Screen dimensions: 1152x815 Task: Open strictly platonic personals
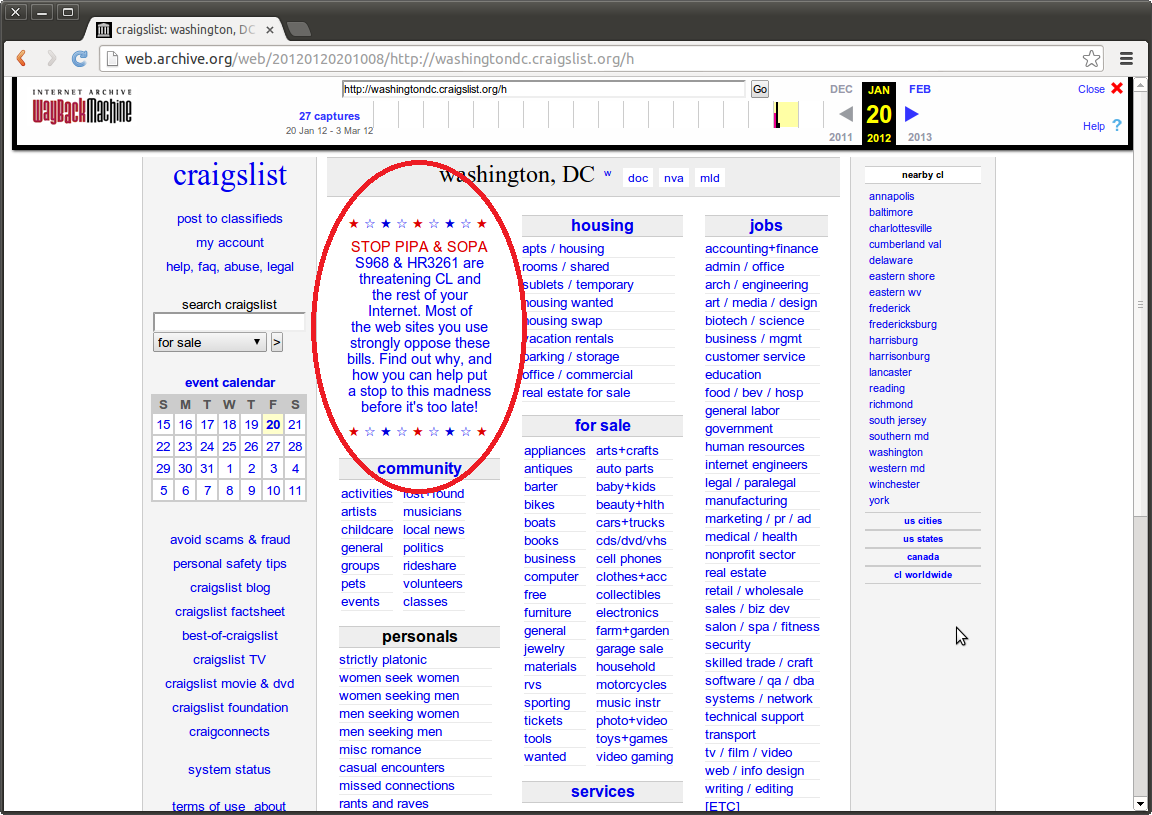coord(383,660)
